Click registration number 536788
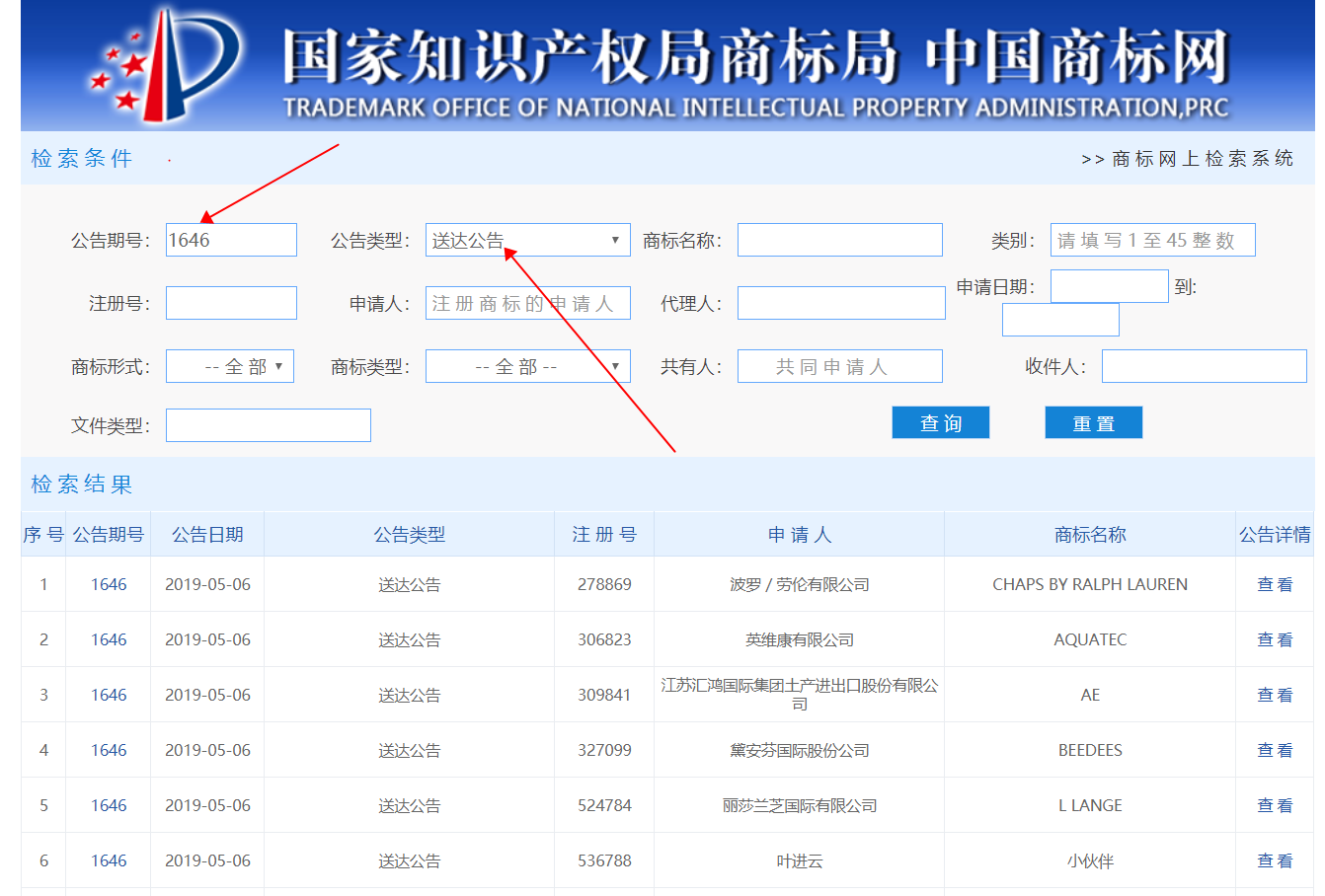Image resolution: width=1325 pixels, height=896 pixels. tap(604, 860)
